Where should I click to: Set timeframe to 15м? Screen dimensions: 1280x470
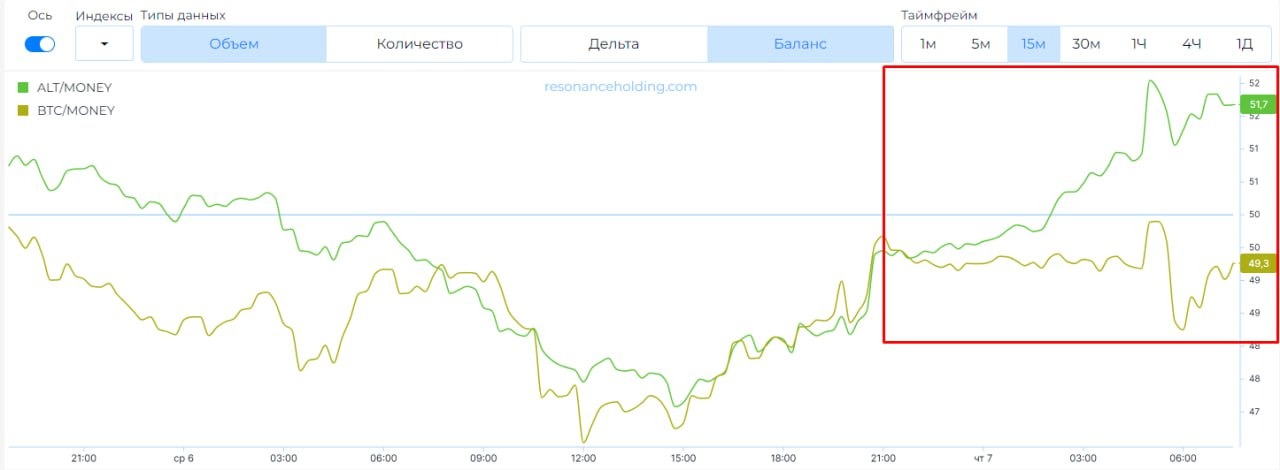click(1033, 44)
